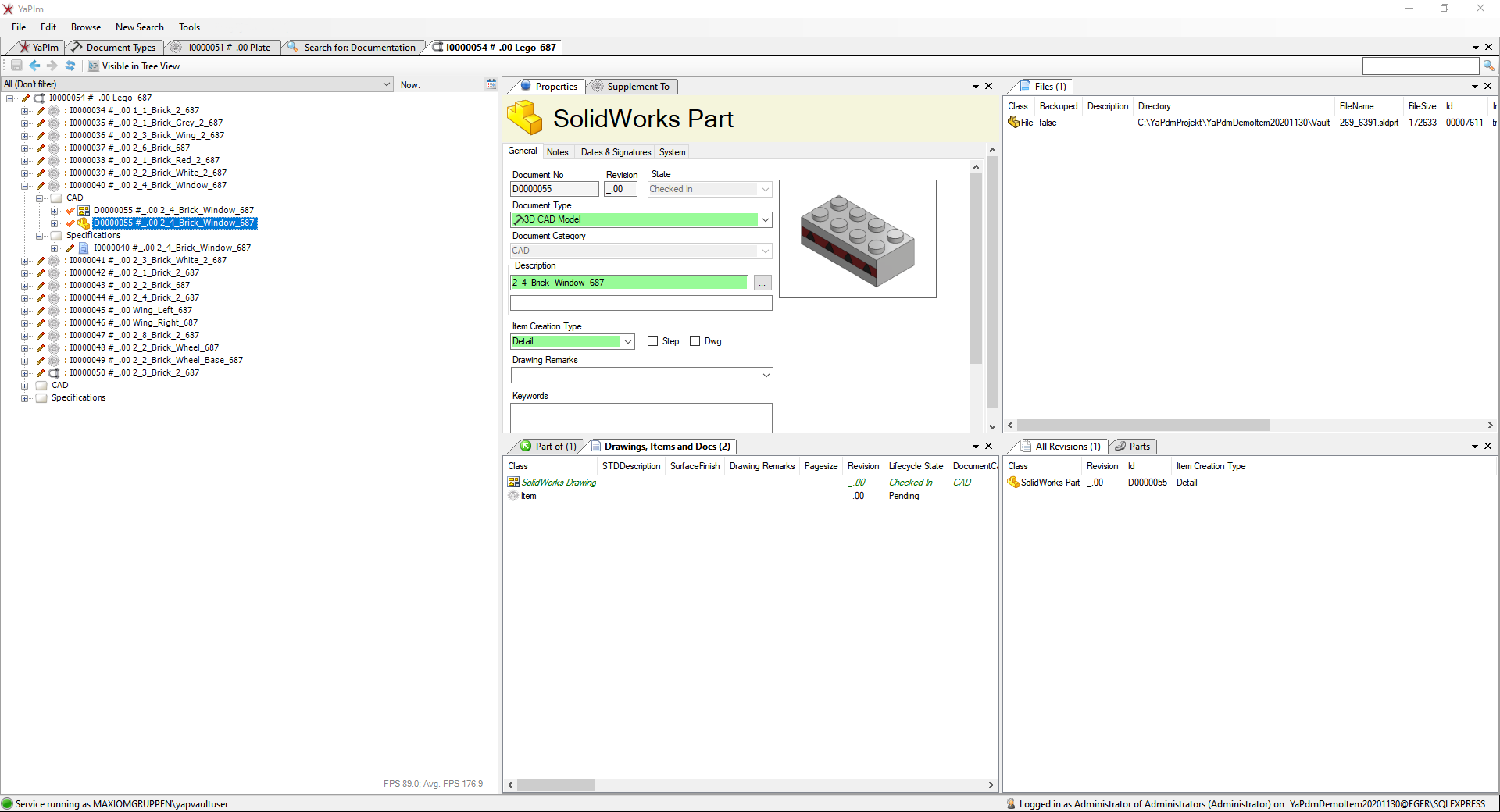Open the Item Creation Type Detail dropdown
Image resolution: width=1500 pixels, height=812 pixels.
628,342
